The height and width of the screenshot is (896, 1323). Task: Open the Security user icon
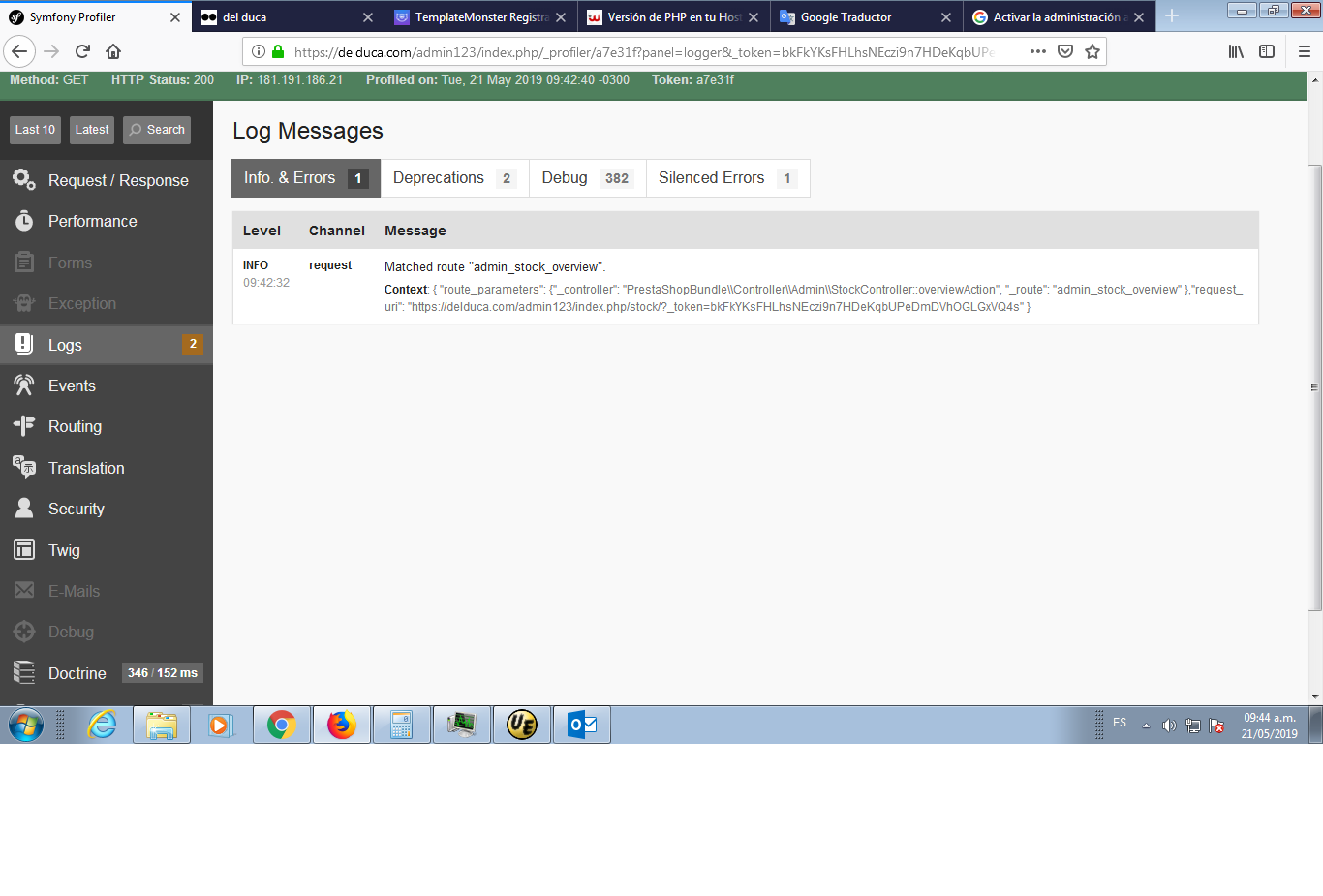coord(24,509)
